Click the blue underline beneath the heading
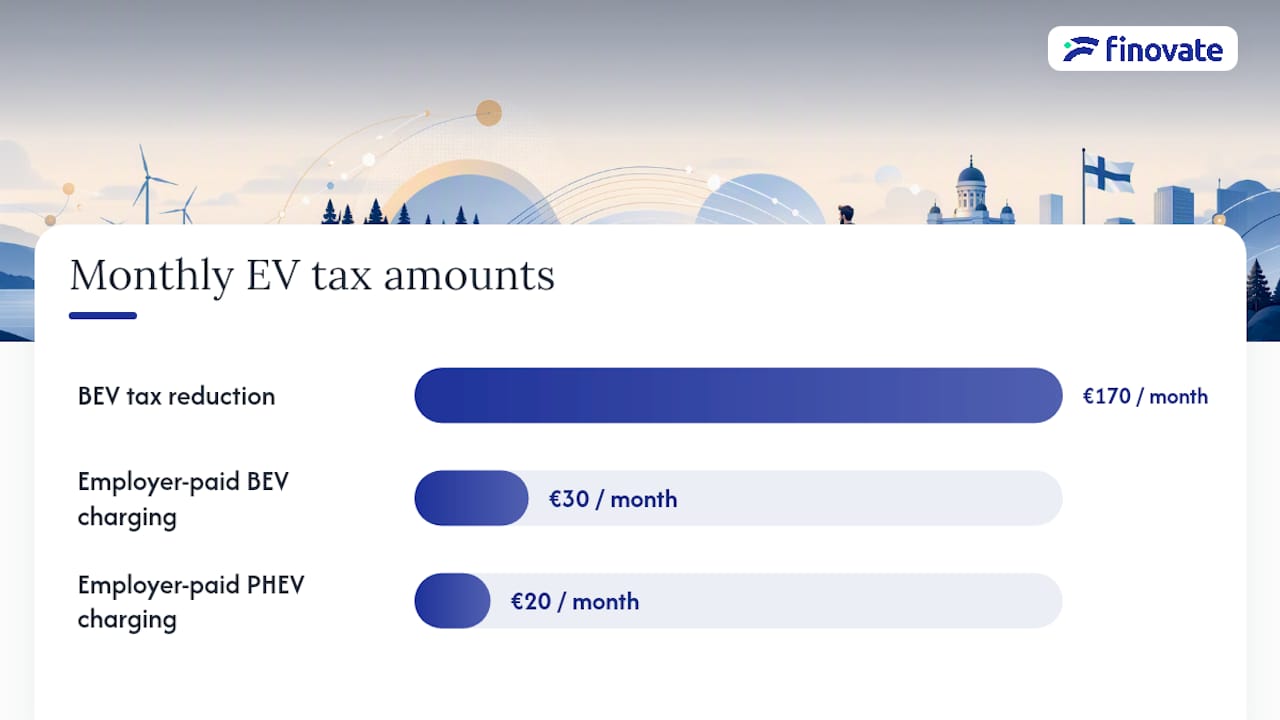The height and width of the screenshot is (720, 1280). coord(103,316)
